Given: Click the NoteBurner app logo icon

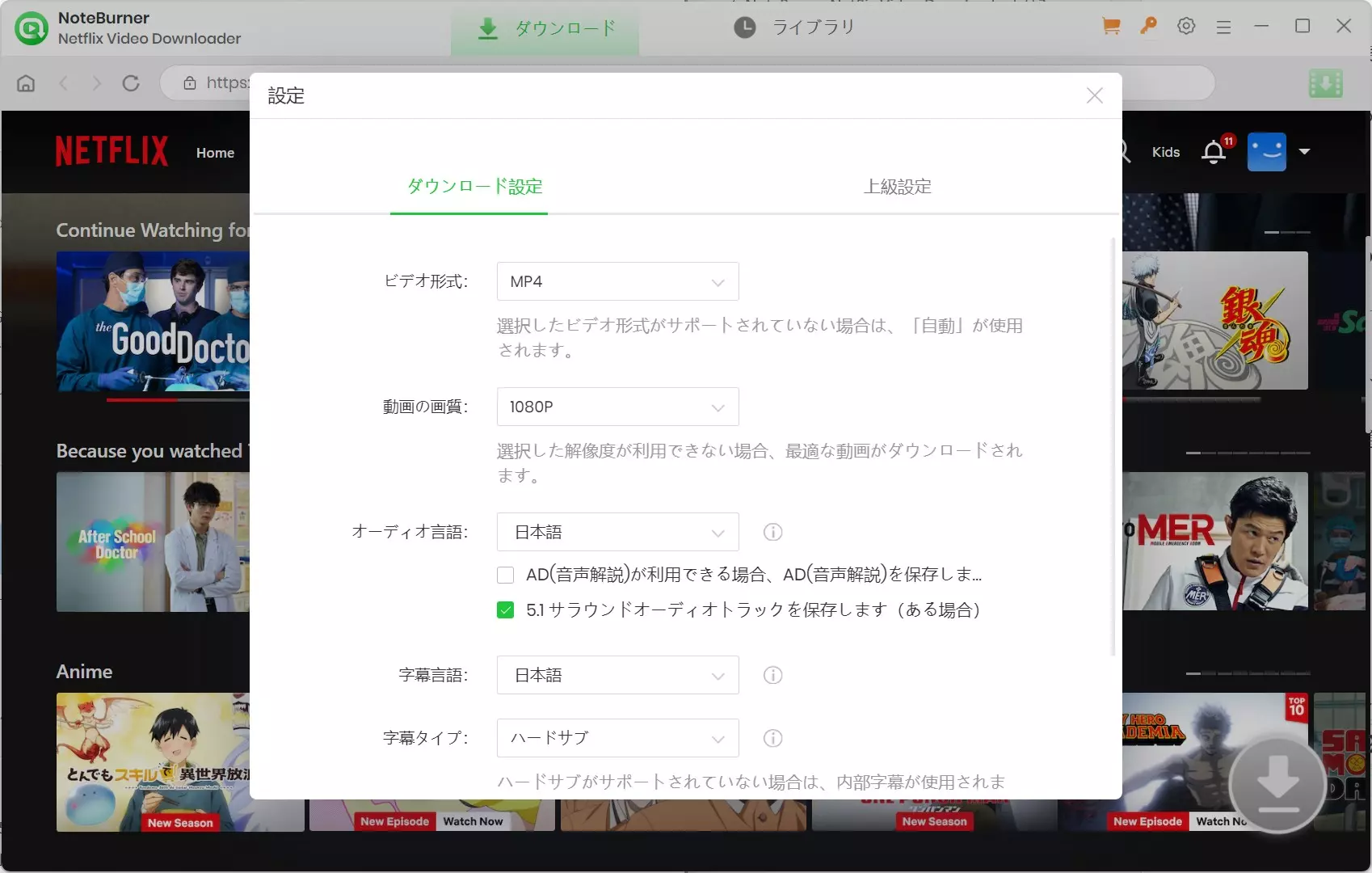Looking at the screenshot, I should [32, 28].
